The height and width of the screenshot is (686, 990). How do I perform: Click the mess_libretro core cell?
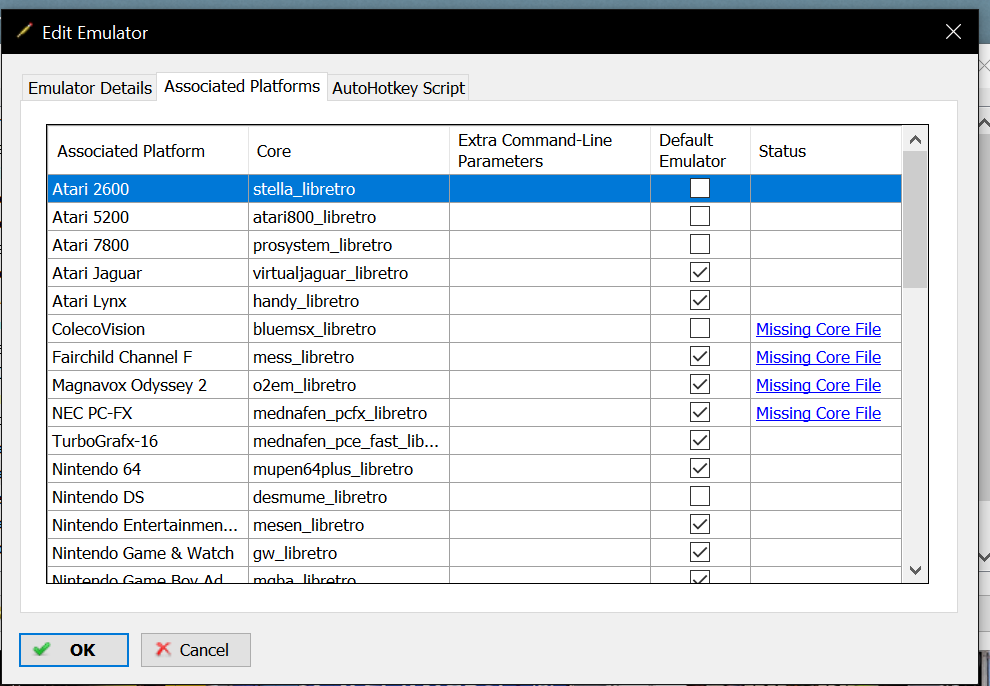pos(349,357)
